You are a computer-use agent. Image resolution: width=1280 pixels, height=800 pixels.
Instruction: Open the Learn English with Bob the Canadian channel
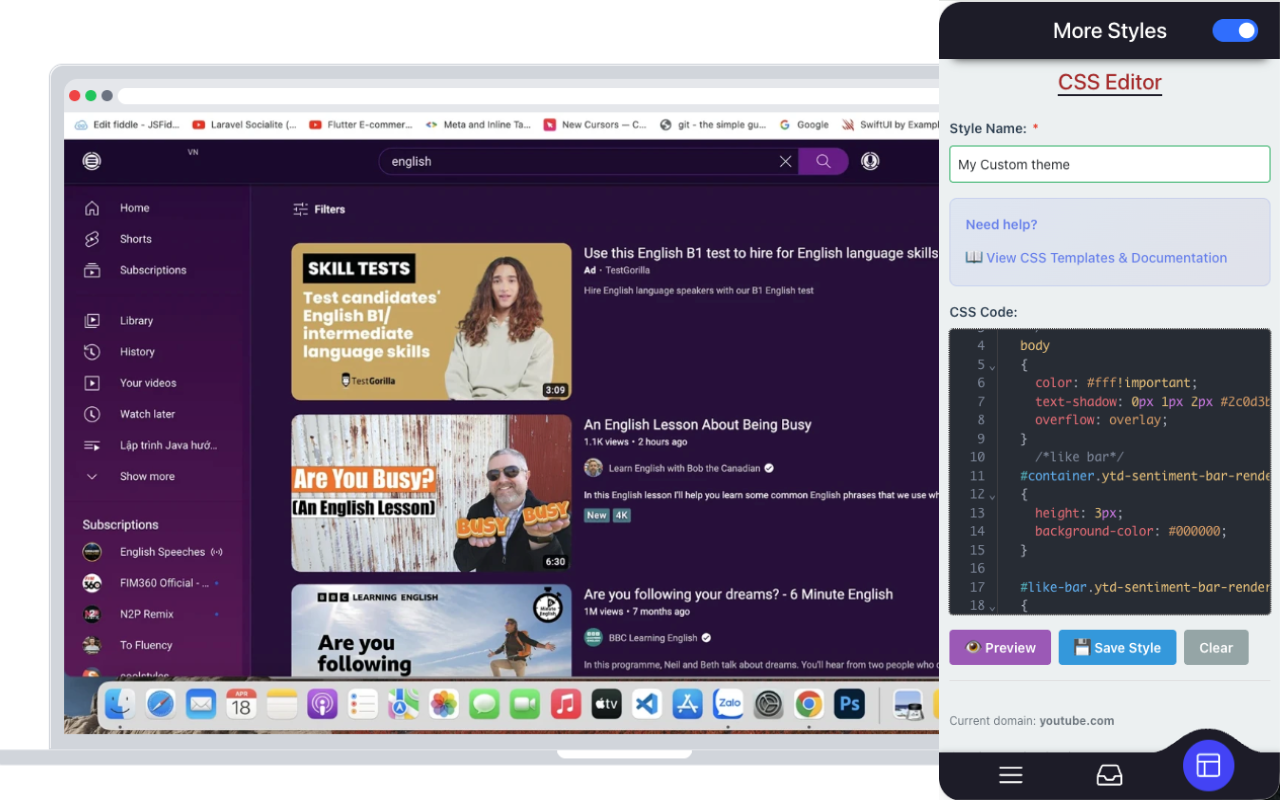(684, 468)
